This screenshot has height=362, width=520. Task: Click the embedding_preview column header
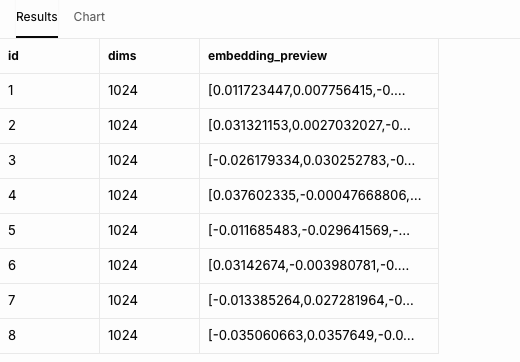(x=319, y=56)
